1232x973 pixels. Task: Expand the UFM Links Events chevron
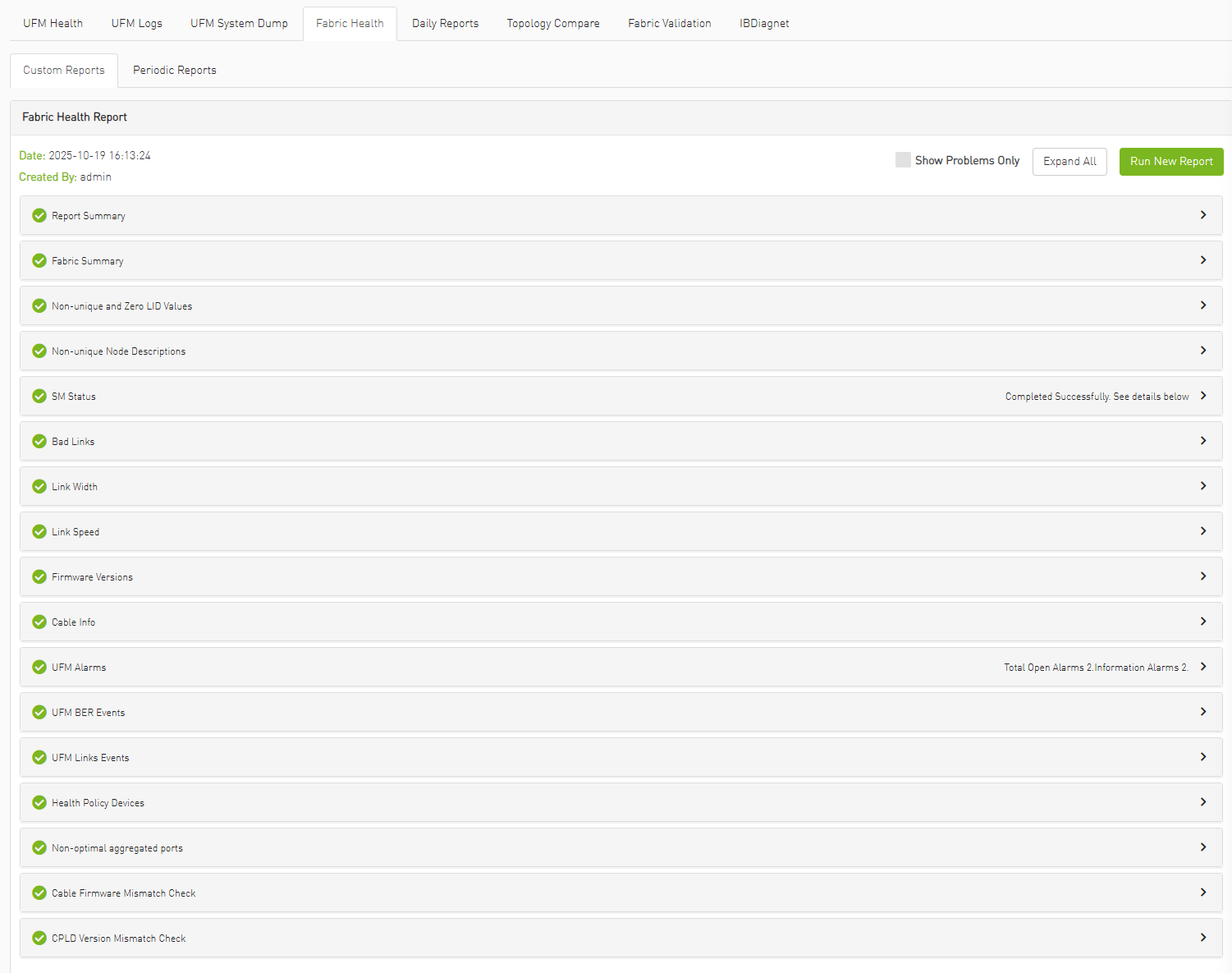[x=1203, y=757]
